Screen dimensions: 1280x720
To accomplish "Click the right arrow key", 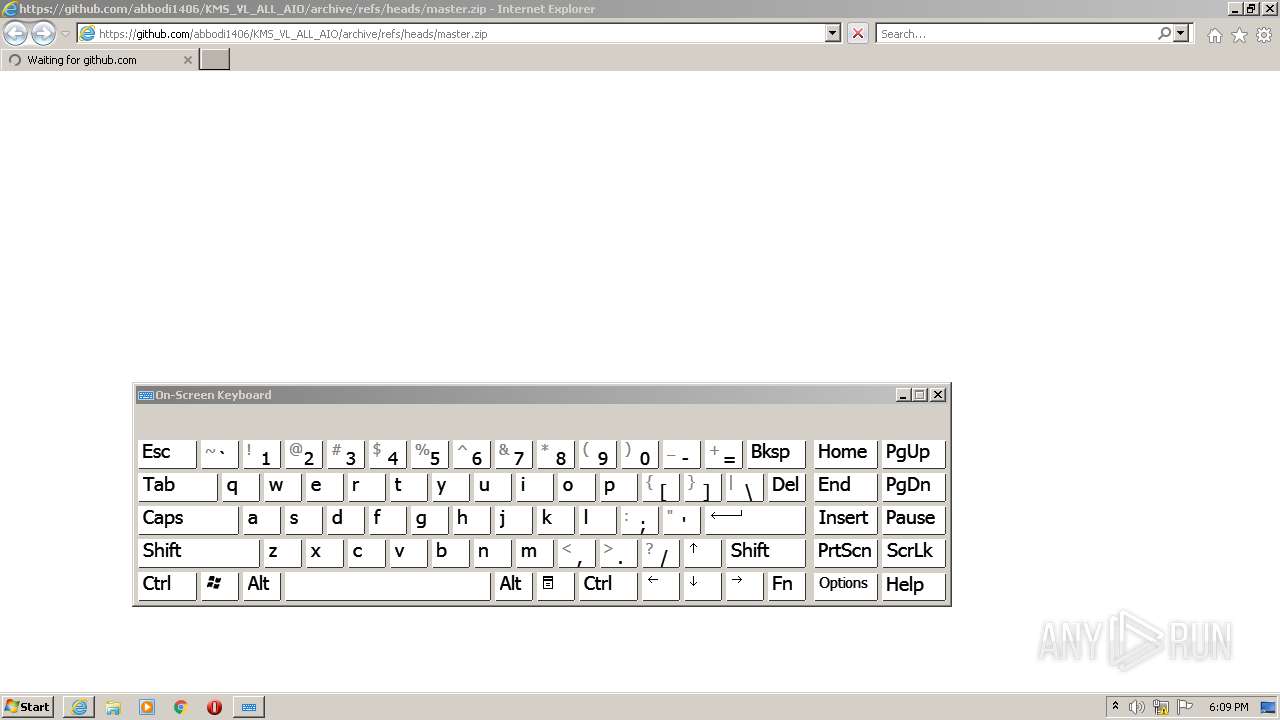I will pyautogui.click(x=744, y=585).
